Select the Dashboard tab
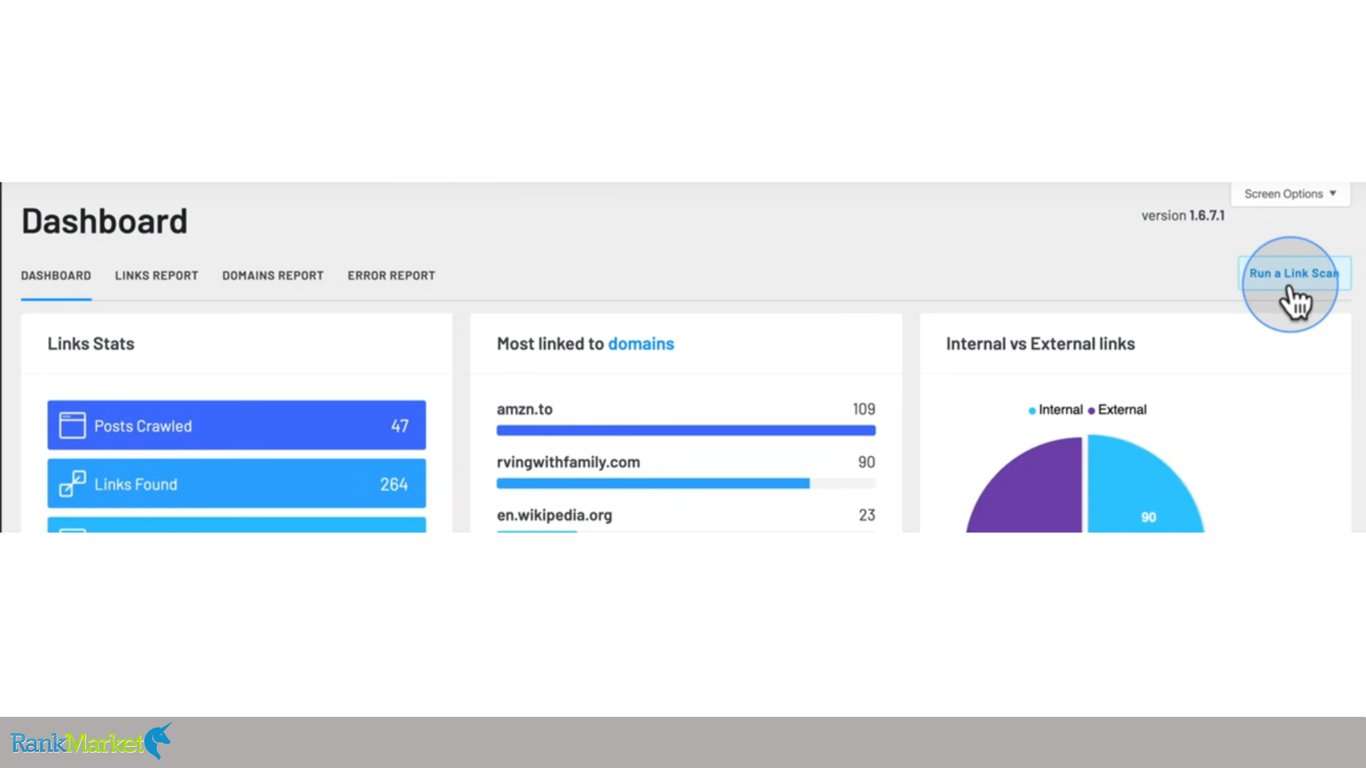The height and width of the screenshot is (768, 1366). click(x=56, y=275)
